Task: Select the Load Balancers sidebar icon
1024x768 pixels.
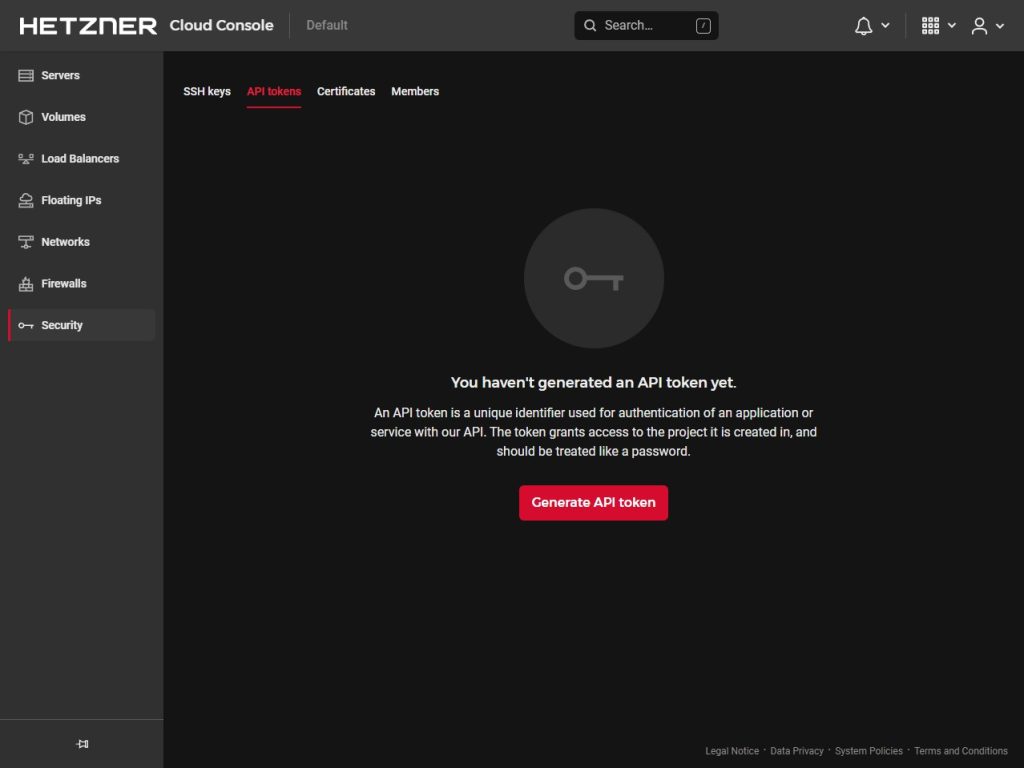Action: coord(26,159)
